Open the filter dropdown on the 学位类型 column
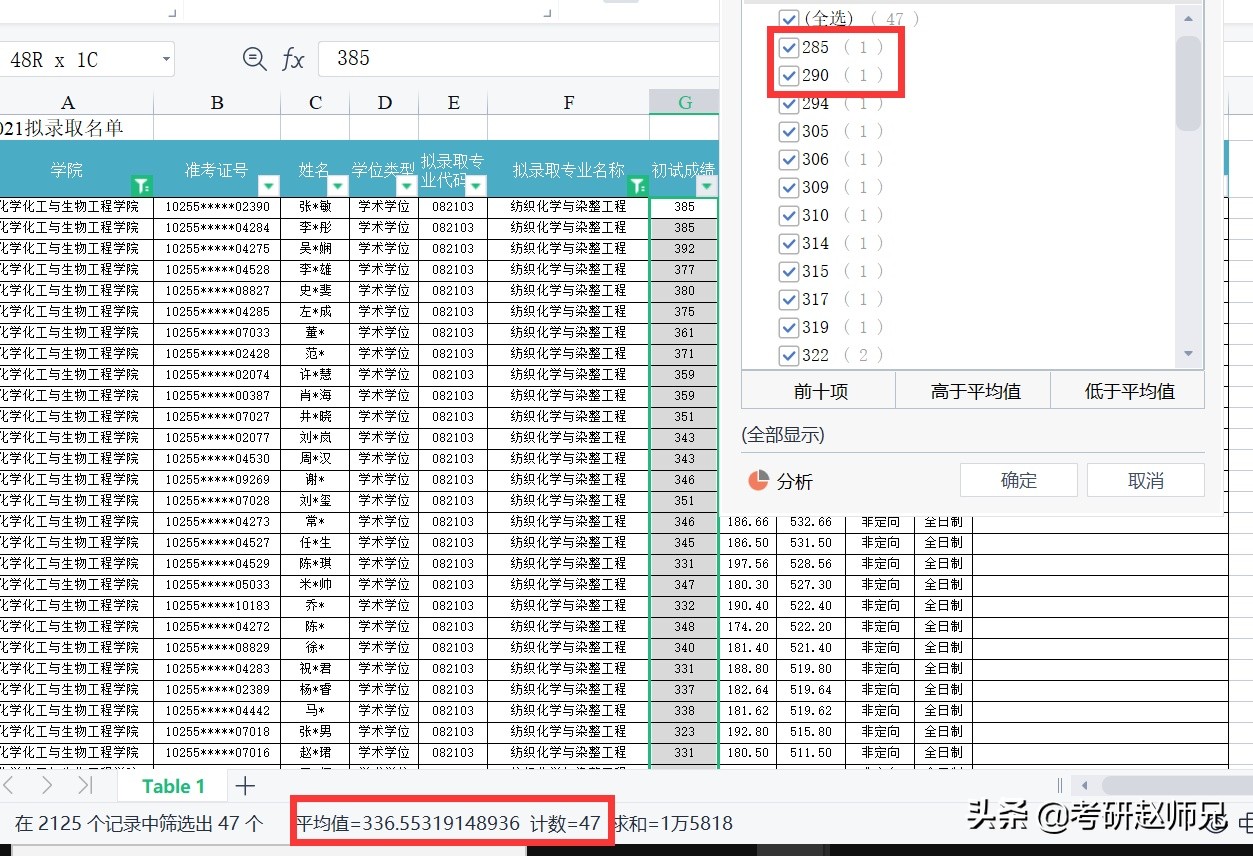Image resolution: width=1253 pixels, height=856 pixels. point(407,184)
